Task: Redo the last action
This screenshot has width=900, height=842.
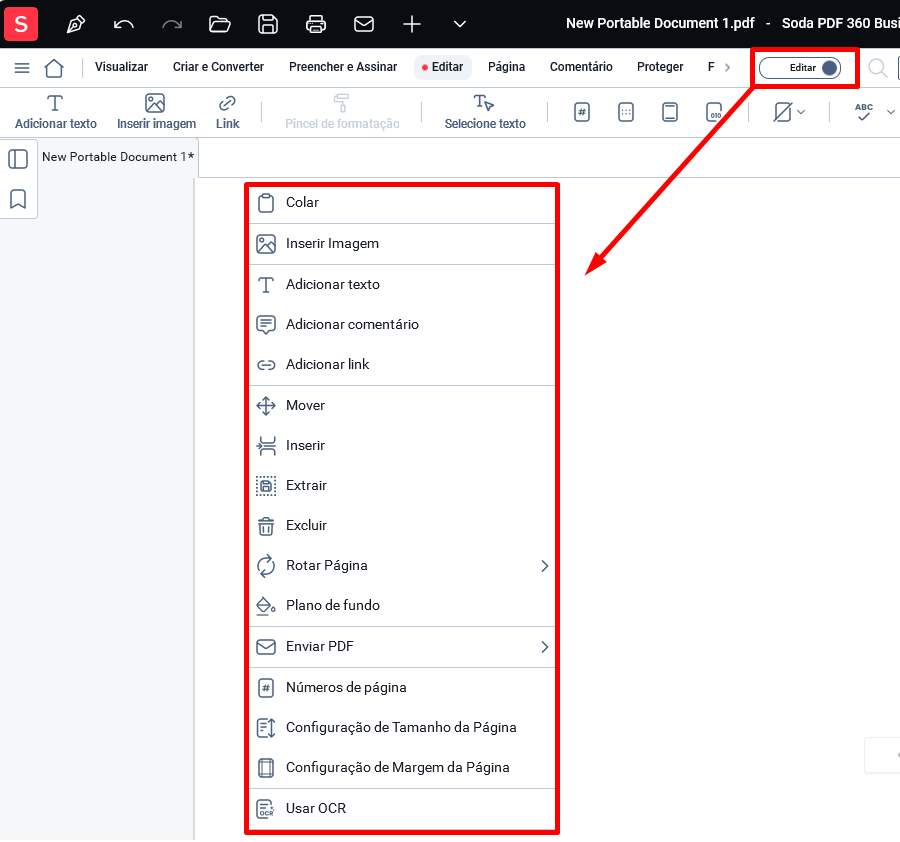Action: click(x=172, y=24)
